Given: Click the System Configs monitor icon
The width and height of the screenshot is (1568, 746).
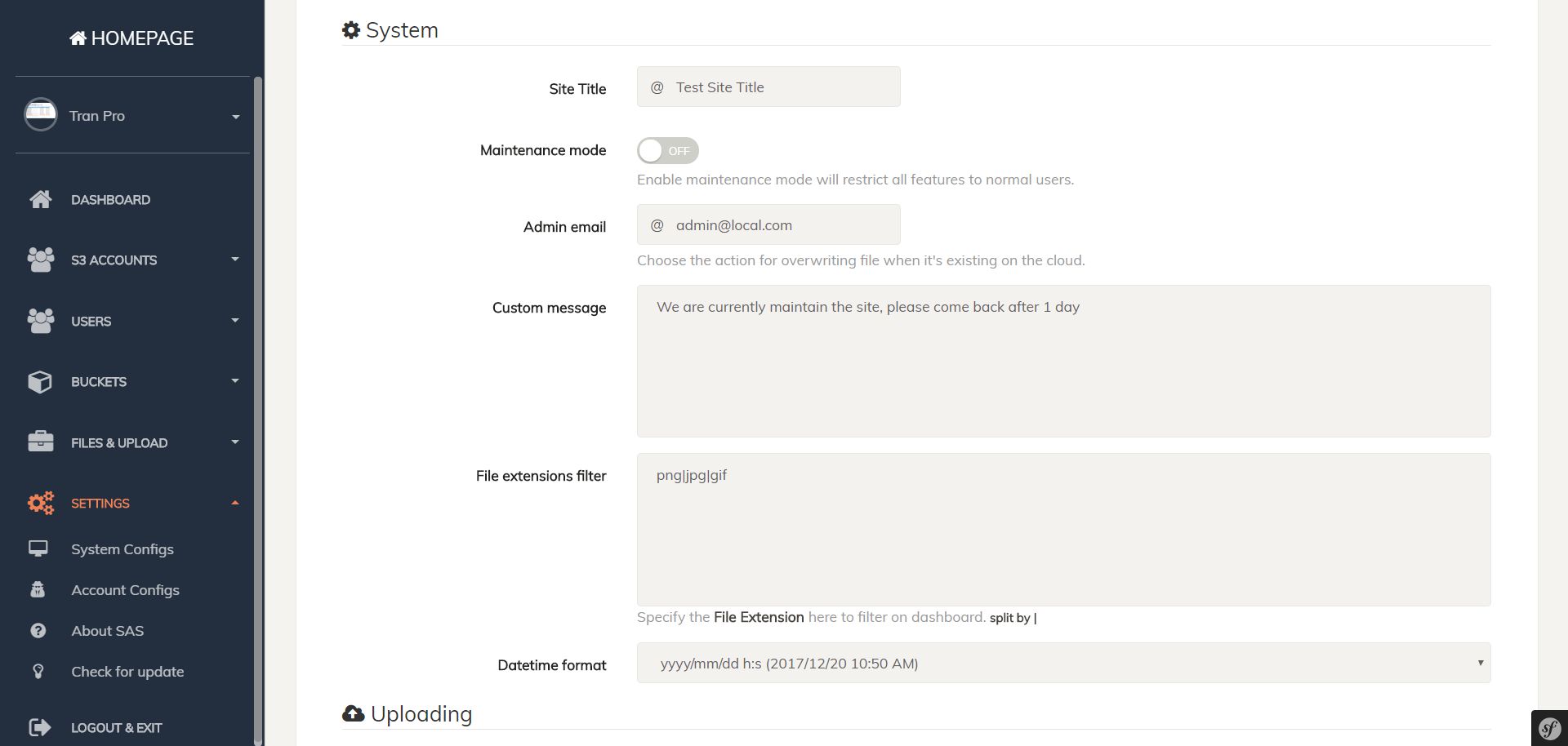Looking at the screenshot, I should 38,548.
